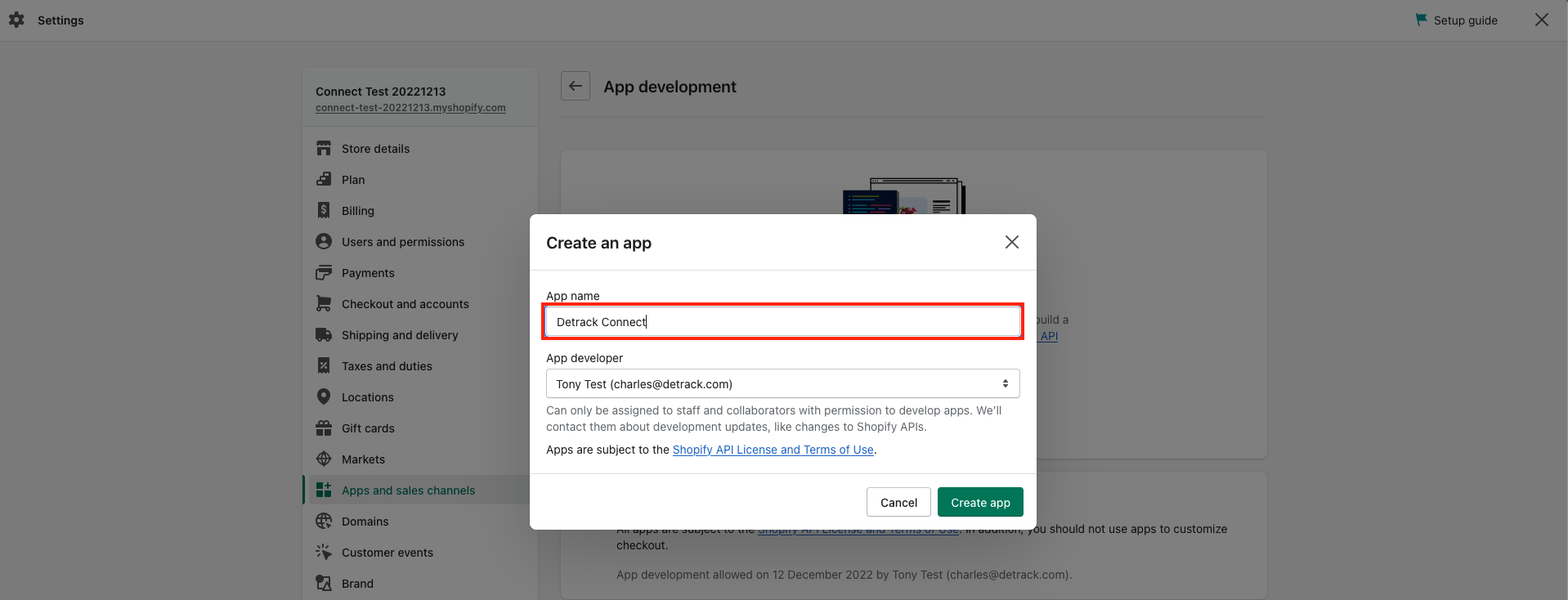This screenshot has width=1568, height=600.
Task: Click the Create an app dialog title
Action: pyautogui.click(x=598, y=243)
